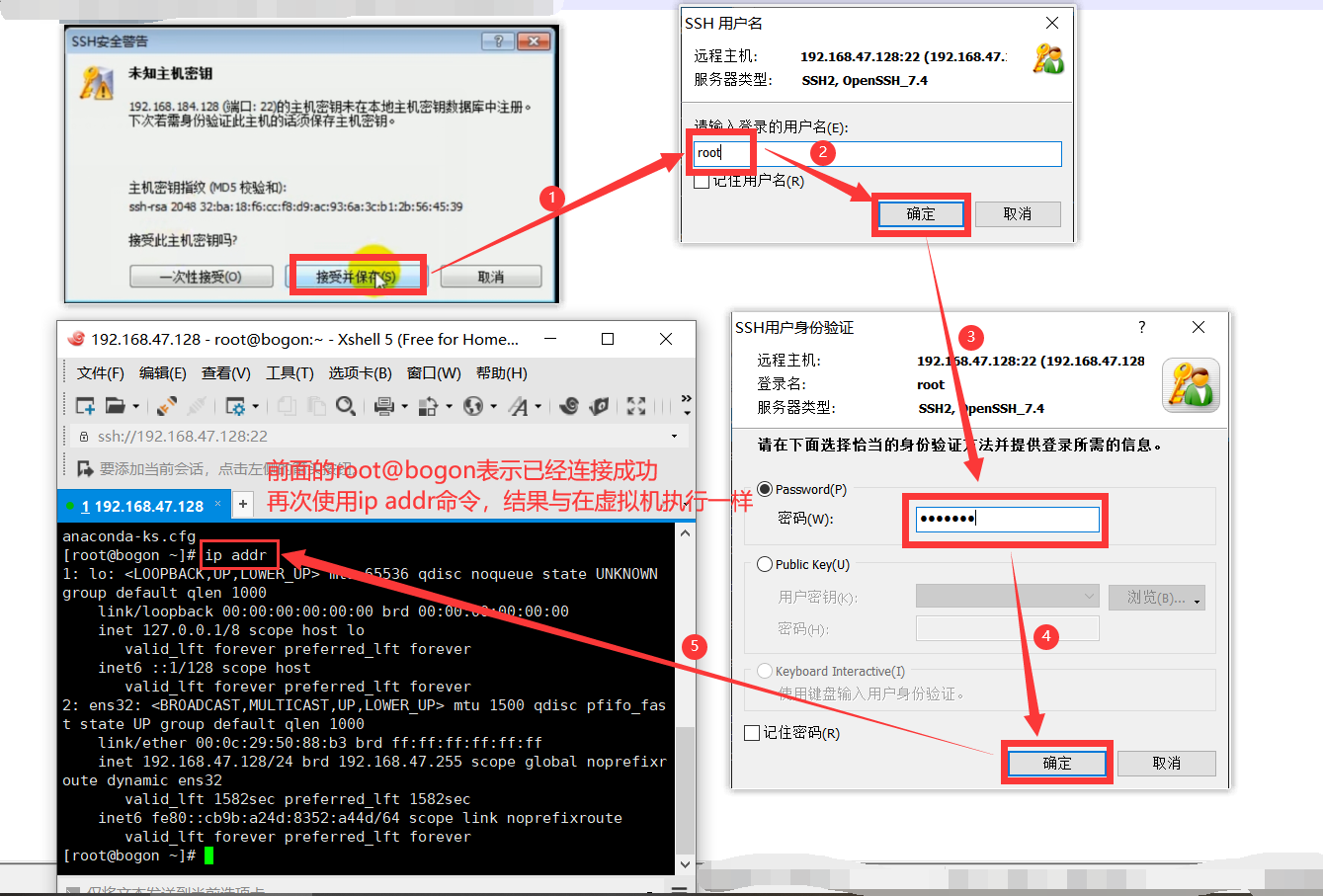The height and width of the screenshot is (896, 1323).
Task: Click the color scheme icon in Xshell toolbar
Action: point(428,406)
